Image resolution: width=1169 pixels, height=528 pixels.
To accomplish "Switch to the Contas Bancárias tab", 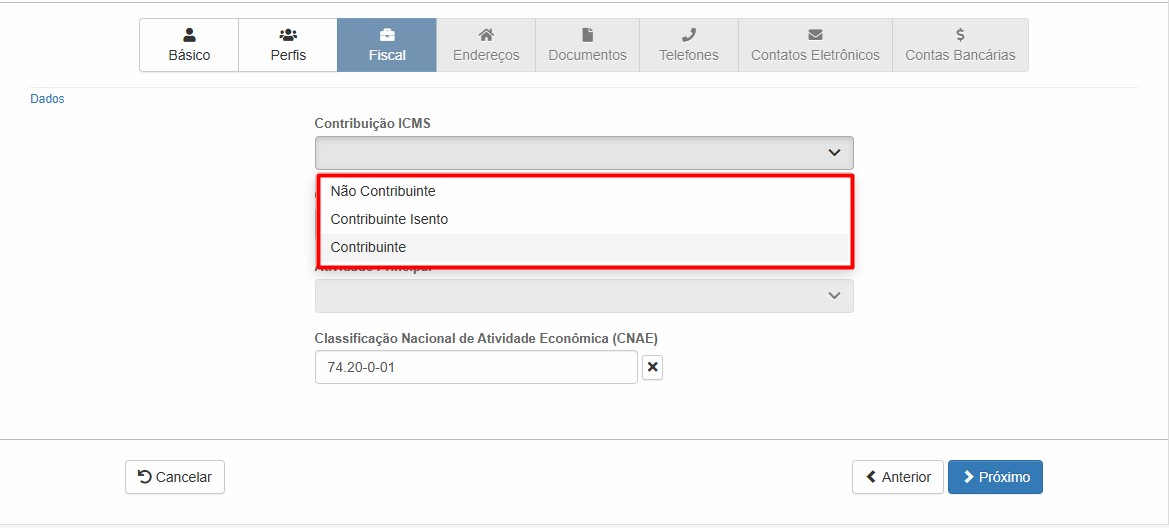I will (x=959, y=55).
